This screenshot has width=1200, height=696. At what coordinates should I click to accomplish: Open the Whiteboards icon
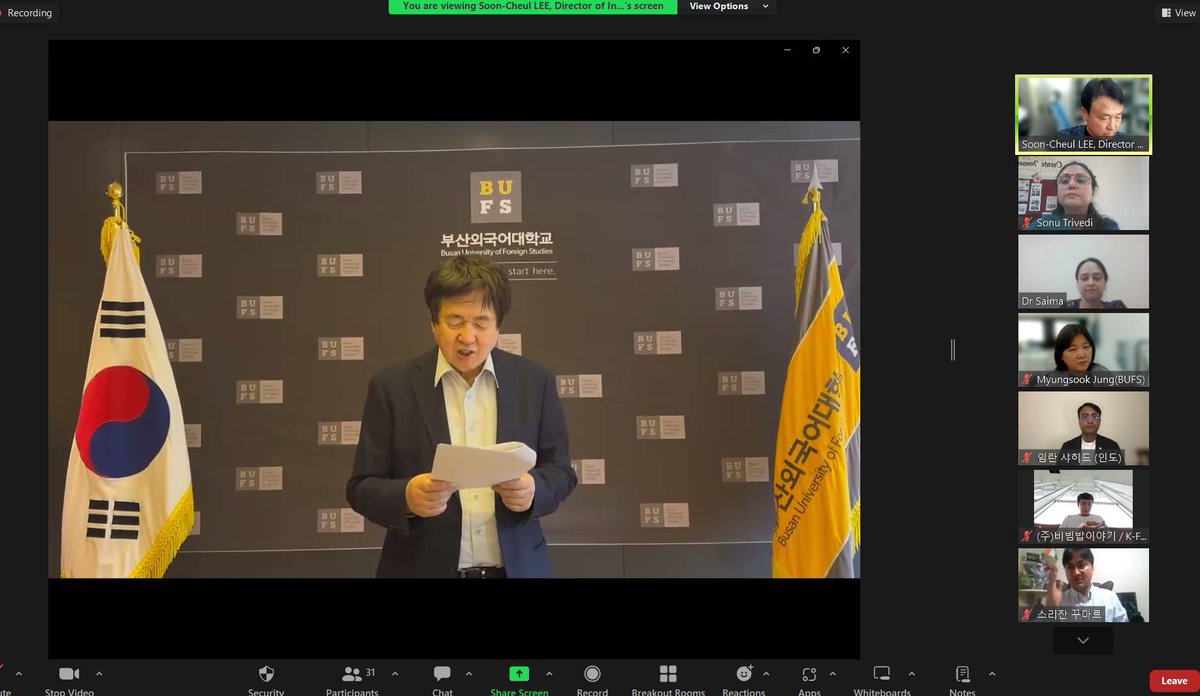click(881, 673)
